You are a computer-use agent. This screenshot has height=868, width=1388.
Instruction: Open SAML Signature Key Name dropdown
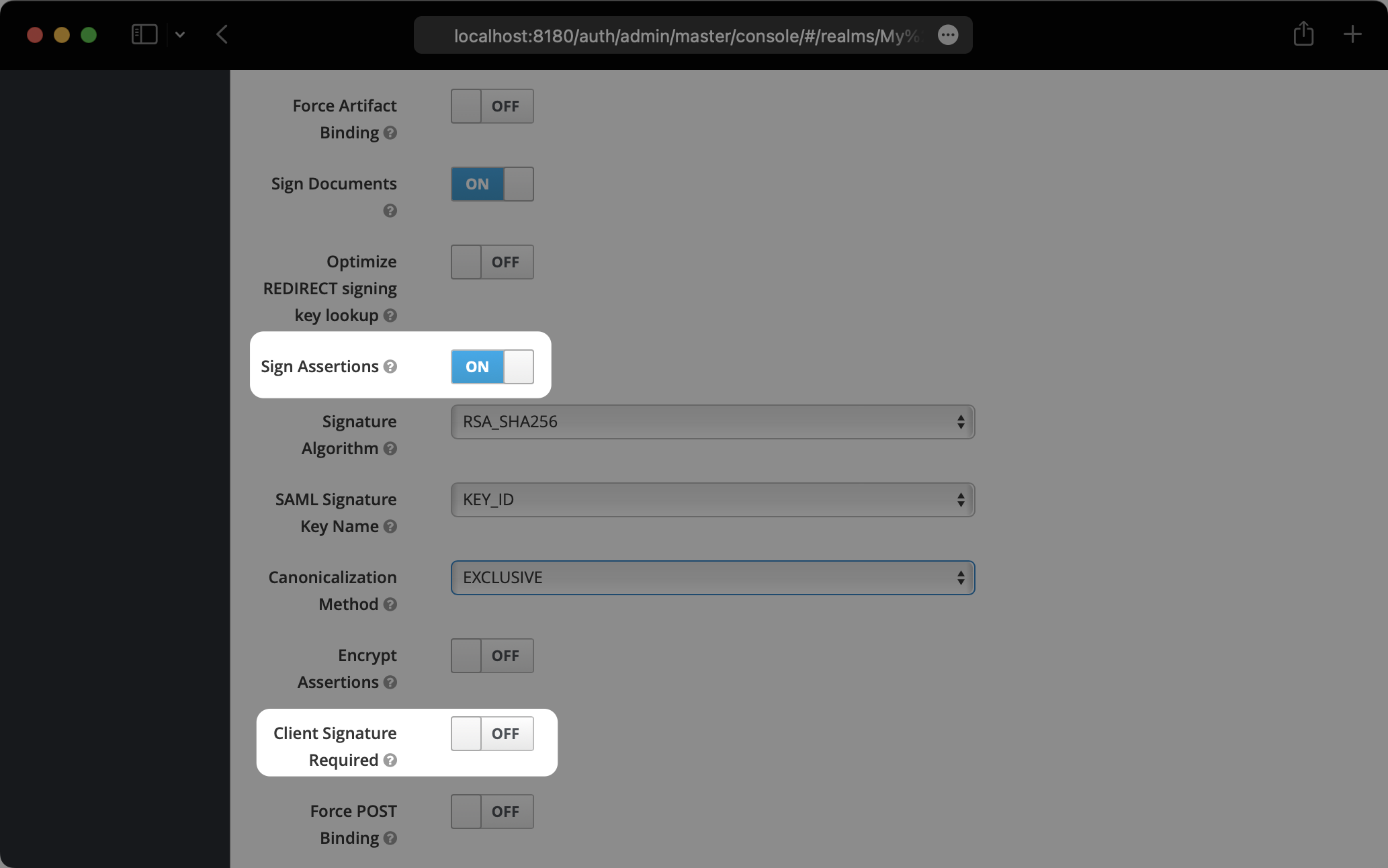(712, 500)
